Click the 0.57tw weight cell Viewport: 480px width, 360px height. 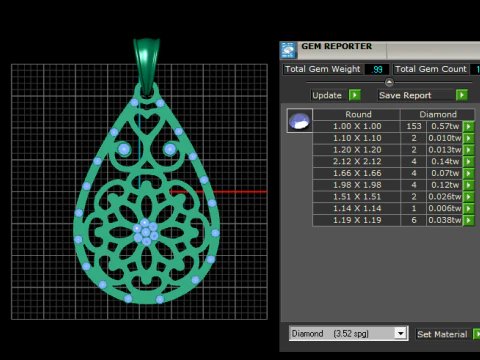click(x=445, y=126)
